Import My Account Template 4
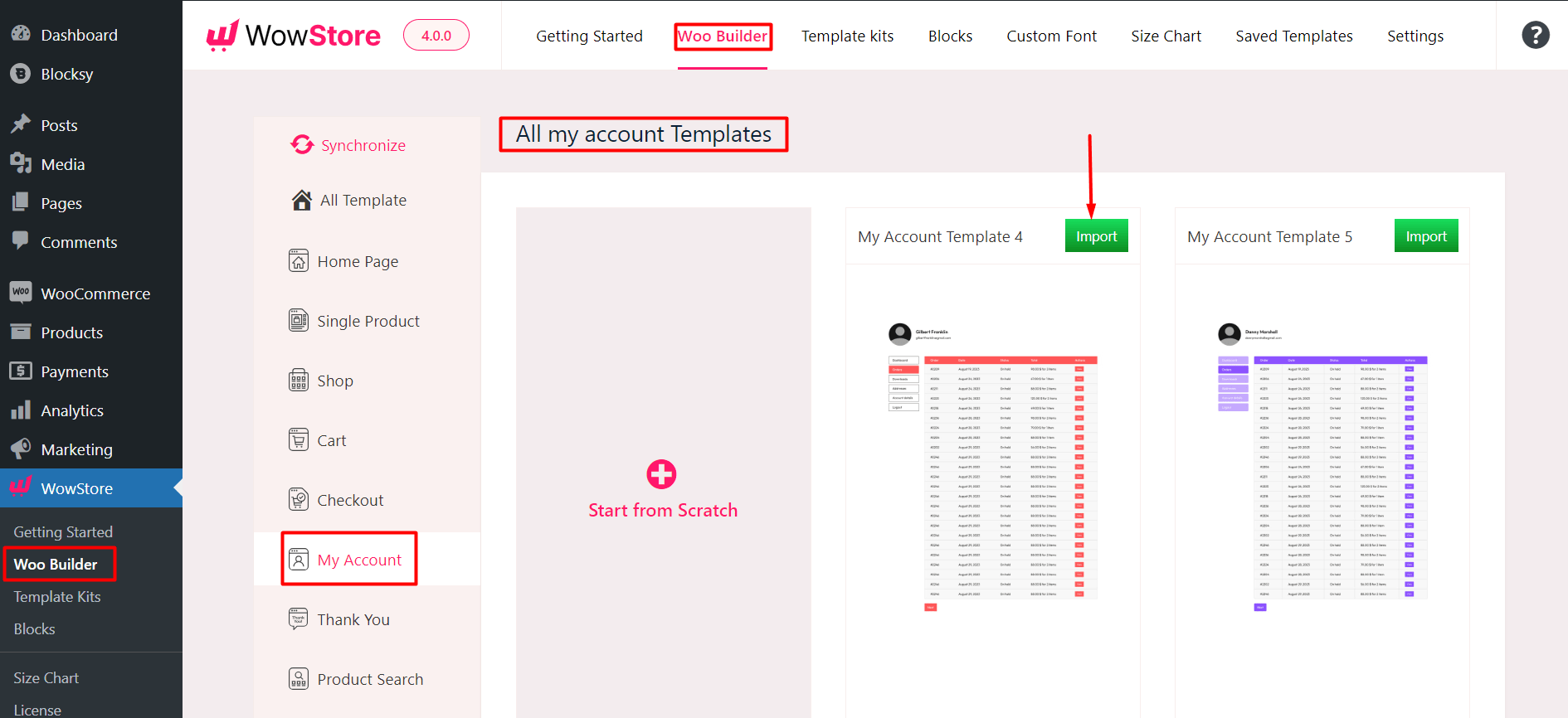Viewport: 1568px width, 718px height. pos(1097,236)
